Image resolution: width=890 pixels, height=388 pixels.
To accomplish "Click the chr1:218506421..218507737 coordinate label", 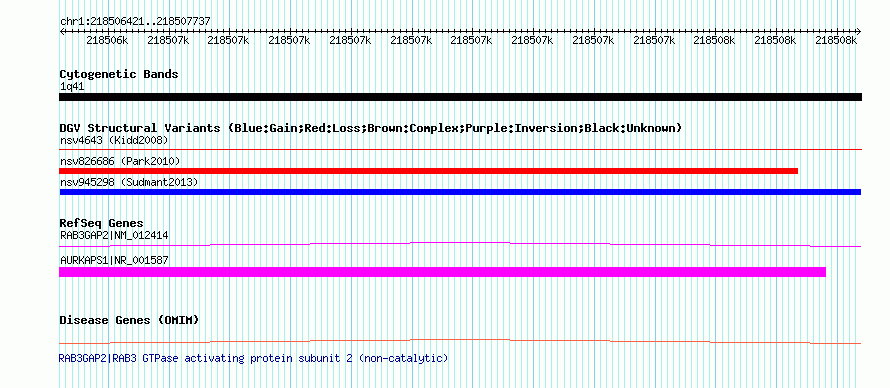I will [x=135, y=21].
